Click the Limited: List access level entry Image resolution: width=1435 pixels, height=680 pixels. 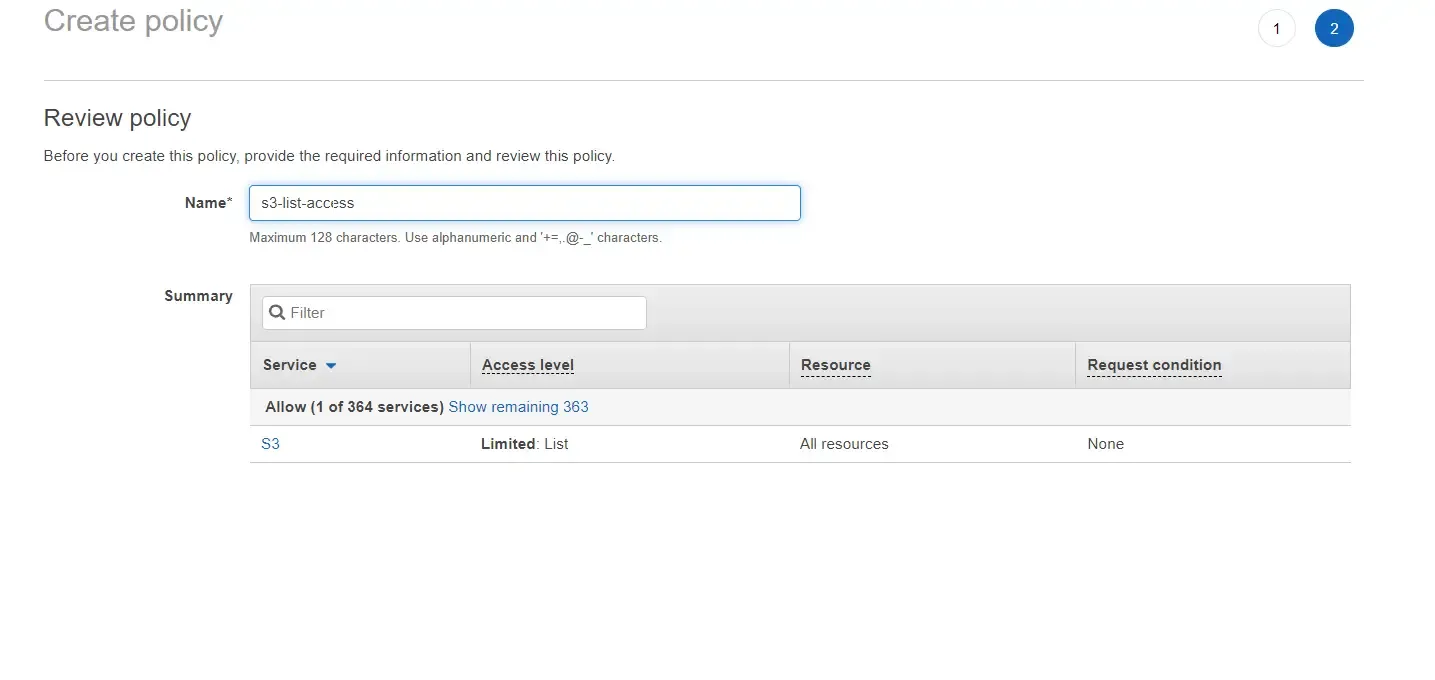[x=524, y=443]
